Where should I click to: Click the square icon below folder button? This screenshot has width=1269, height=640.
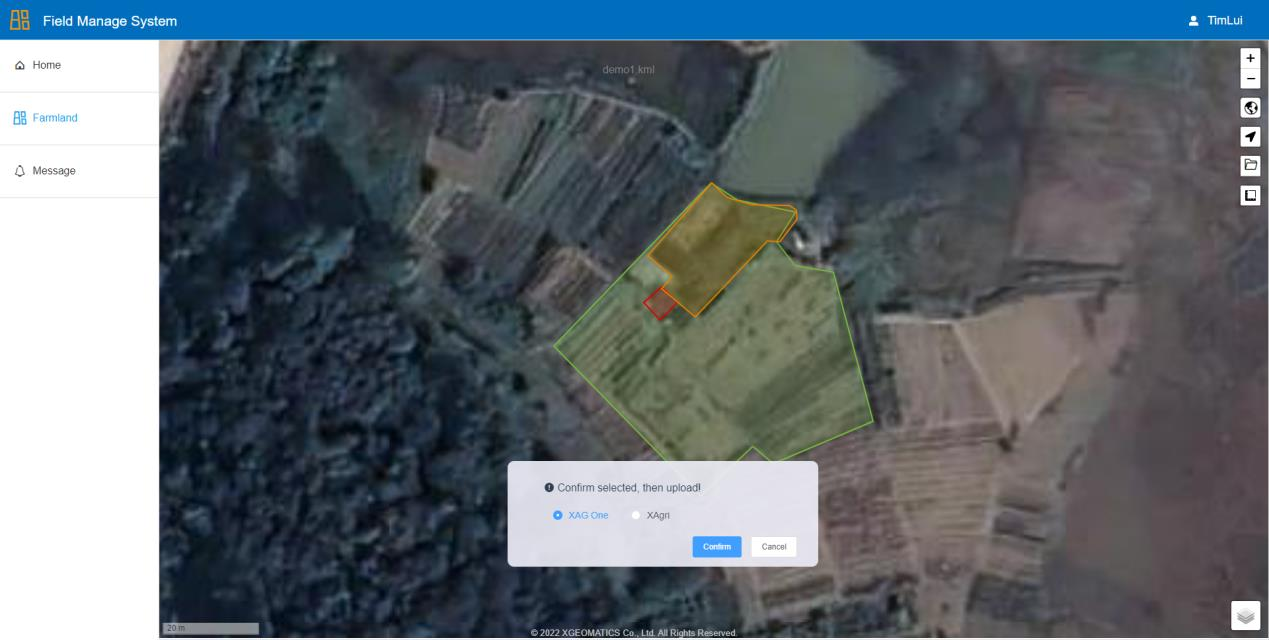pyautogui.click(x=1250, y=195)
